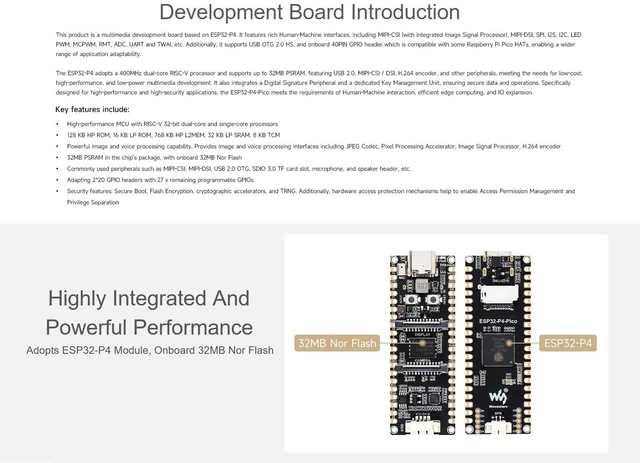The height and width of the screenshot is (463, 640).
Task: Click the back-side board image with Waveshare logo
Action: 498,342
